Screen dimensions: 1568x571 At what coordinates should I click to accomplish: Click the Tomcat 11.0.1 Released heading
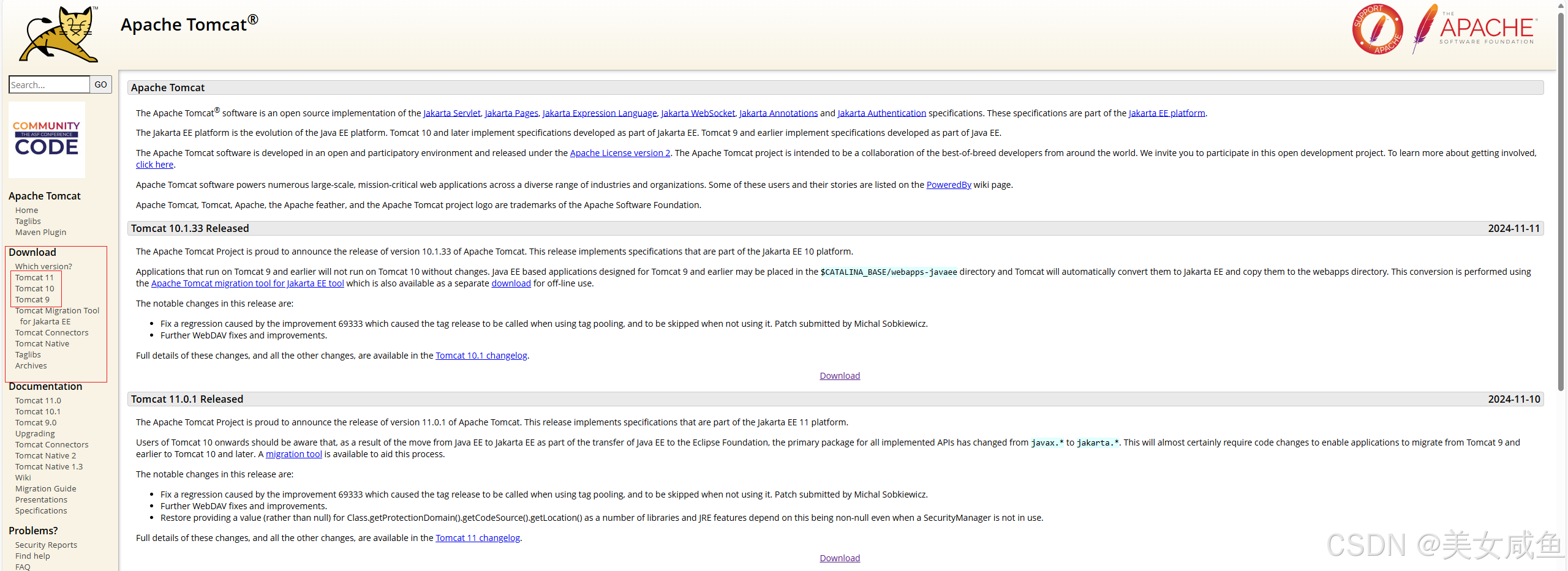pos(187,399)
